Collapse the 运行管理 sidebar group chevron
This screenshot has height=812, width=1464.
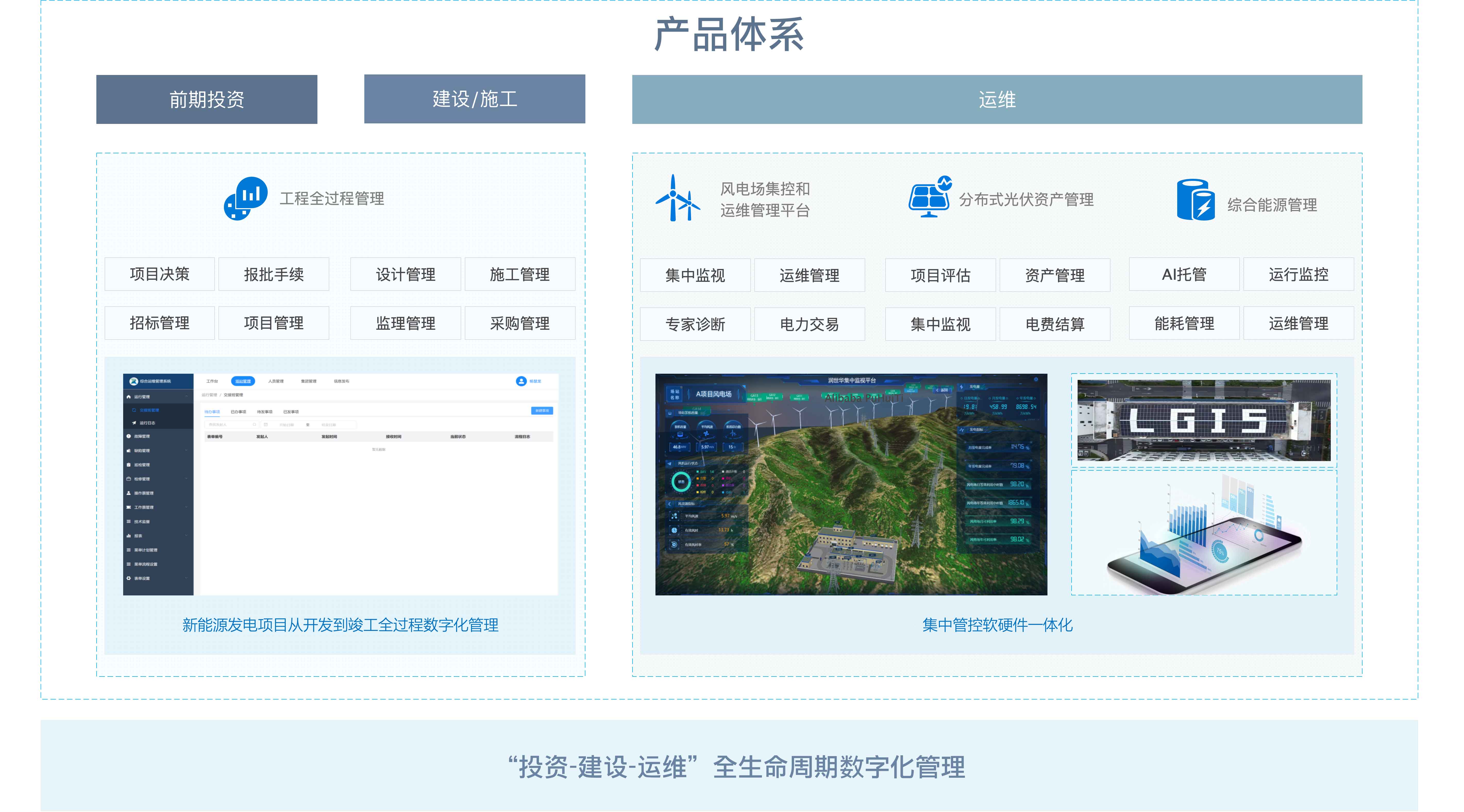(186, 397)
